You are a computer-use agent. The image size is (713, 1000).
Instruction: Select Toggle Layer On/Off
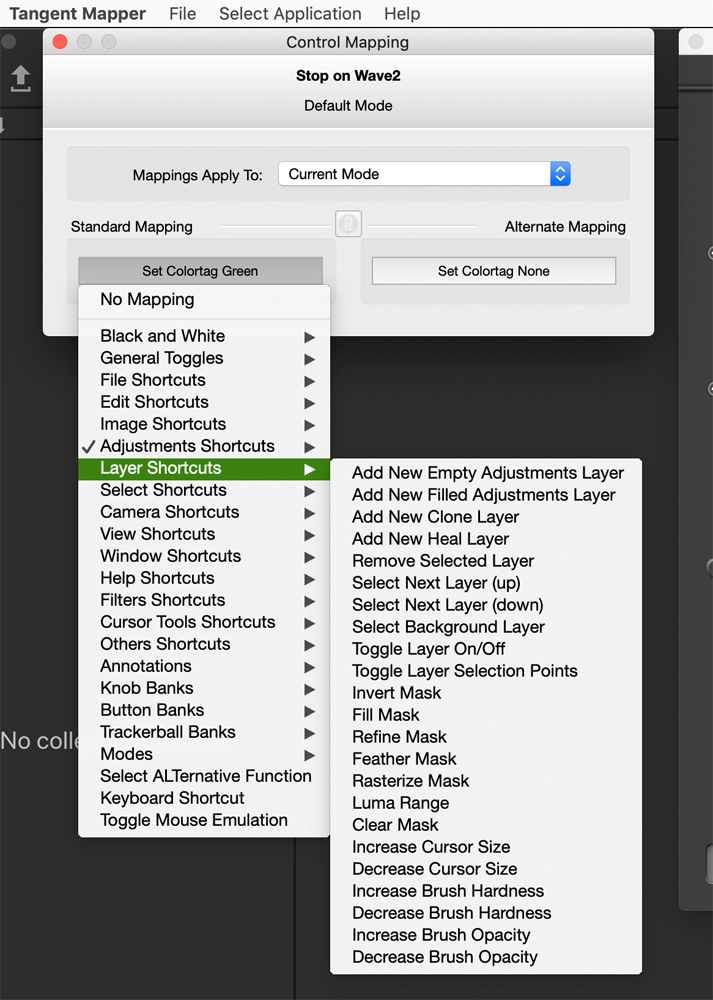428,649
